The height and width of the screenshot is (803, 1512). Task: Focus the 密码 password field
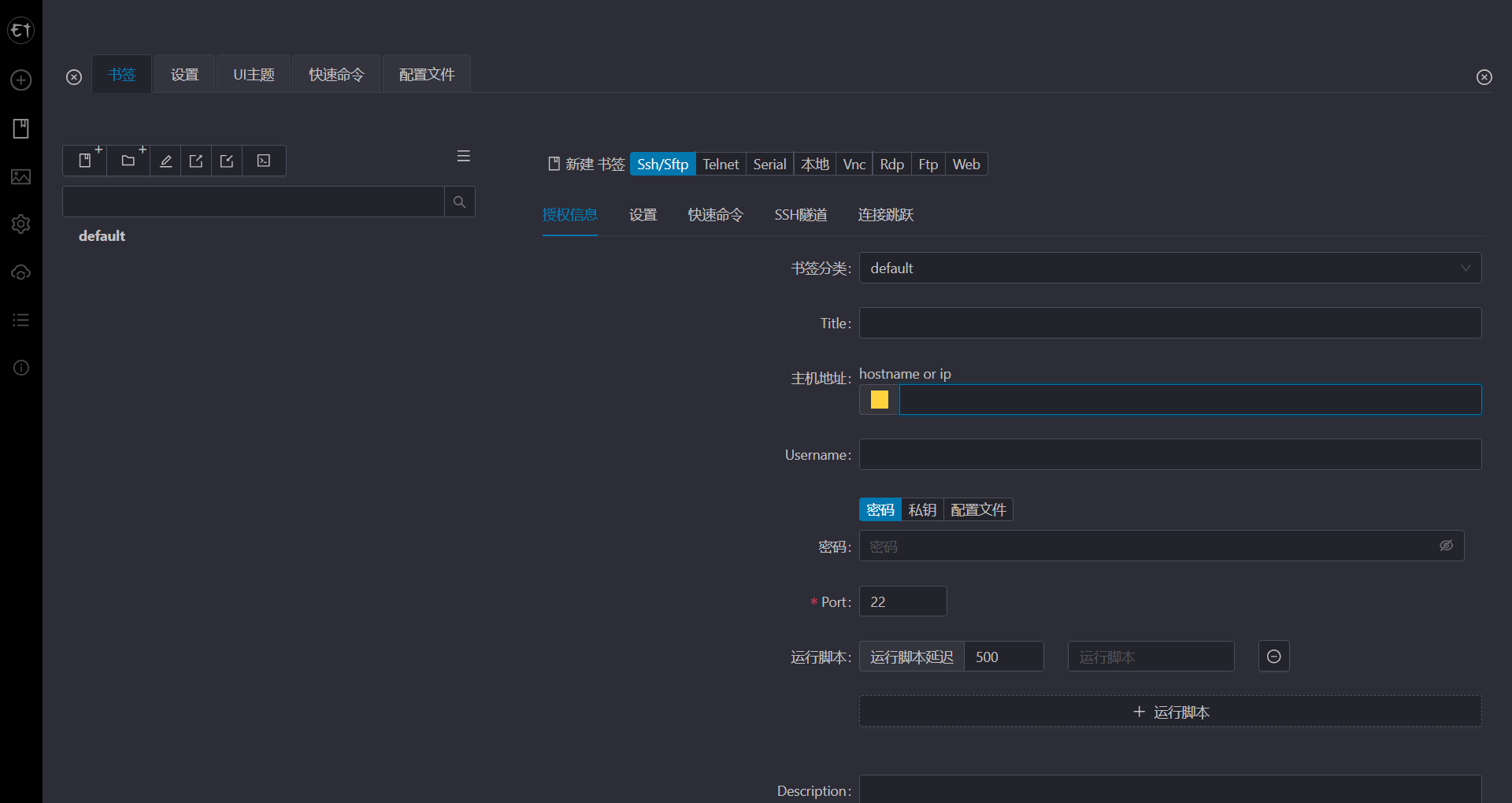point(1162,546)
